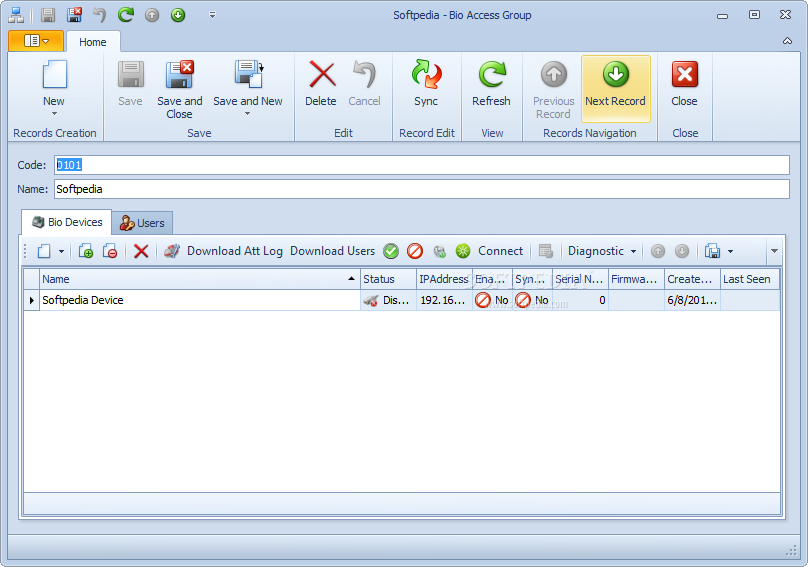The image size is (808, 567).
Task: Click the Connect button
Action: 500,251
